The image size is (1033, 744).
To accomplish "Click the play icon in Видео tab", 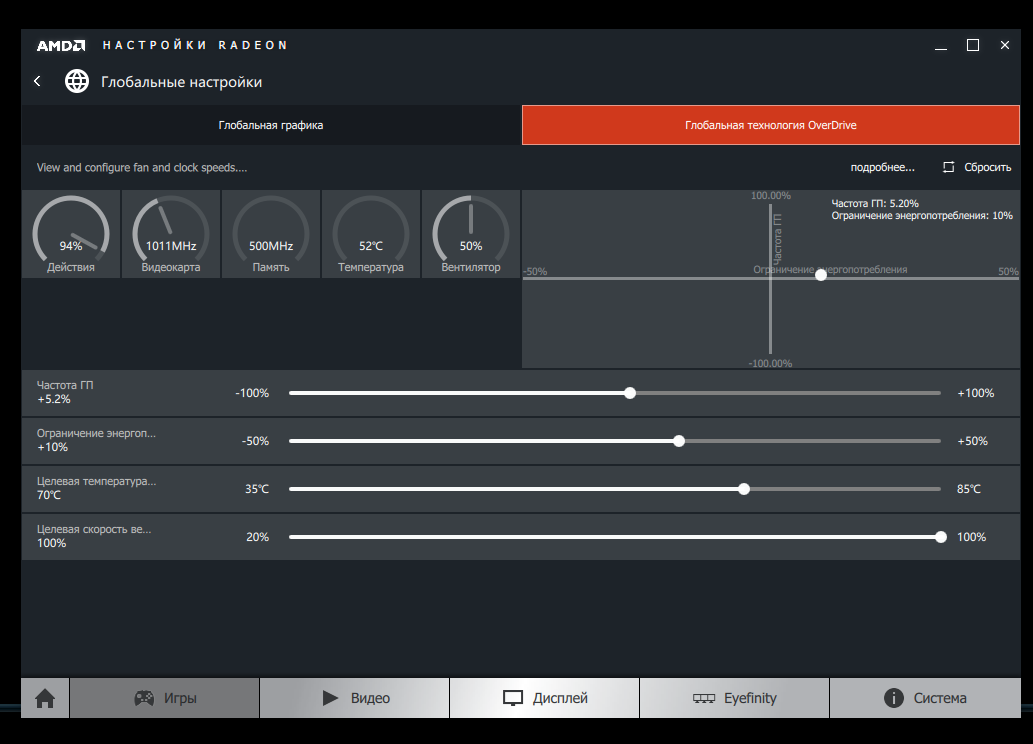I will [x=330, y=698].
